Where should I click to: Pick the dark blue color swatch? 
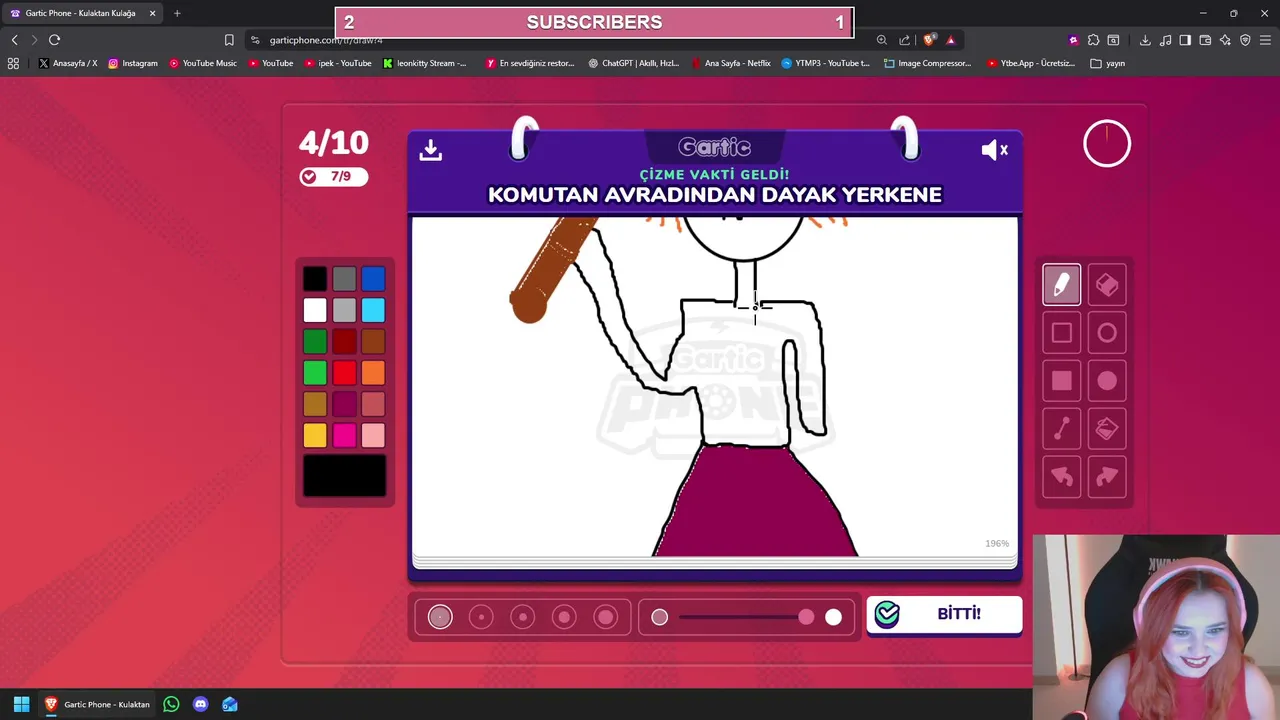pyautogui.click(x=373, y=279)
